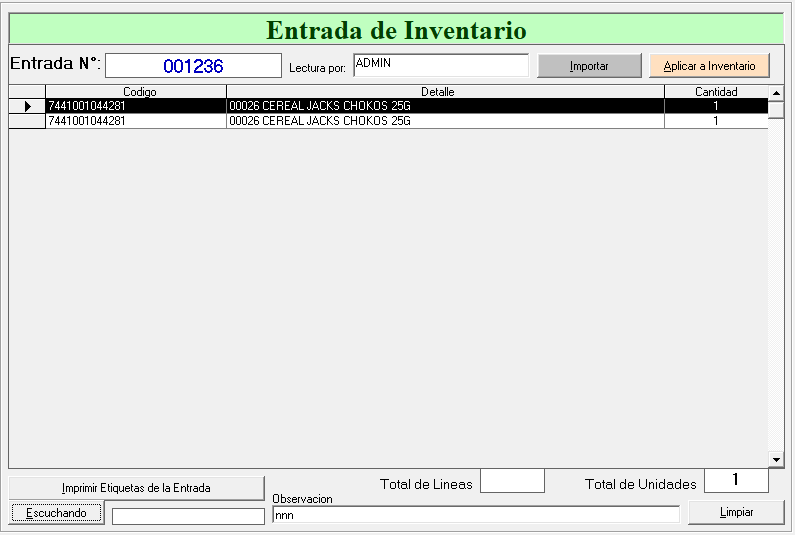Select the Detalle cell in the second row
This screenshot has height=535, width=795.
tap(445, 121)
